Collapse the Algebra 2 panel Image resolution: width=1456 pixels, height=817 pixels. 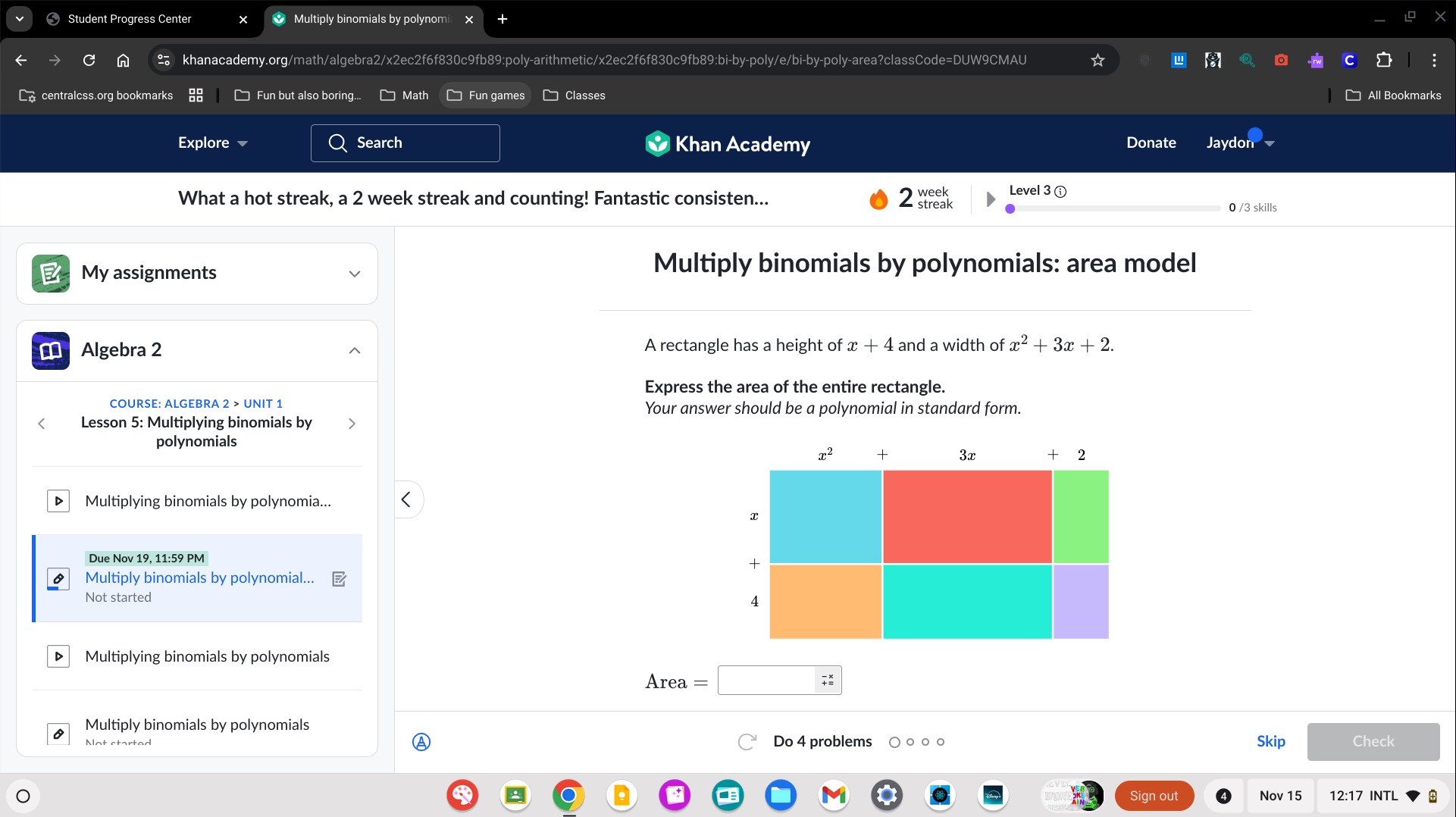(x=354, y=350)
